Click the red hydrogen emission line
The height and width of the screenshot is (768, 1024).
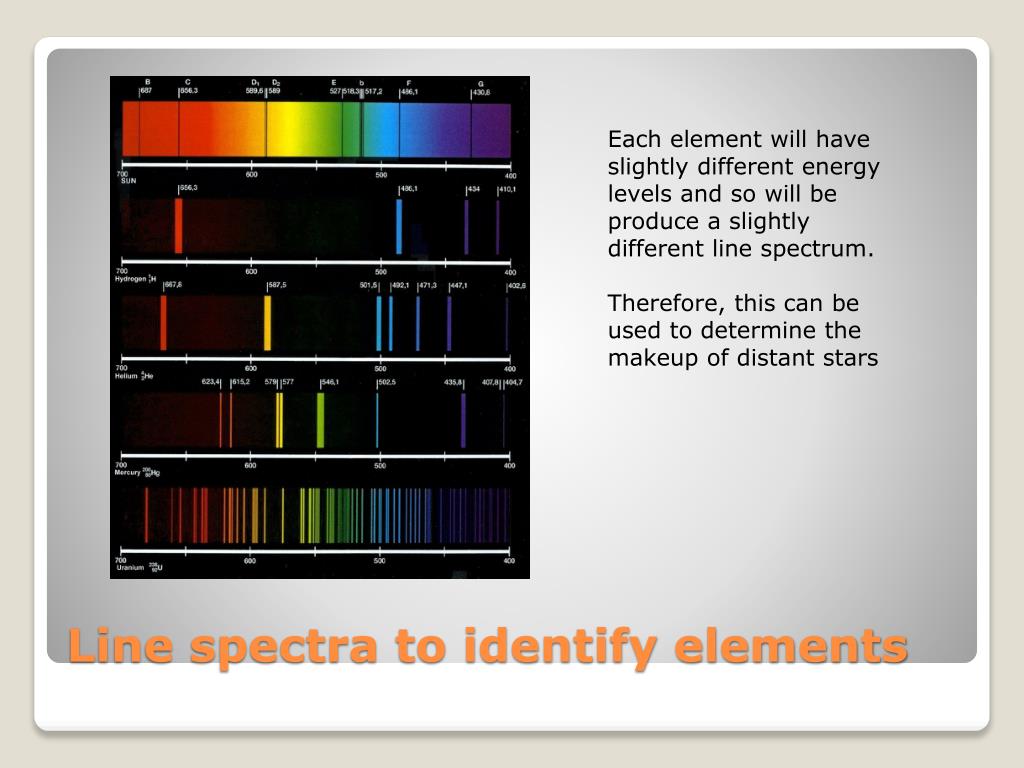coord(178,226)
